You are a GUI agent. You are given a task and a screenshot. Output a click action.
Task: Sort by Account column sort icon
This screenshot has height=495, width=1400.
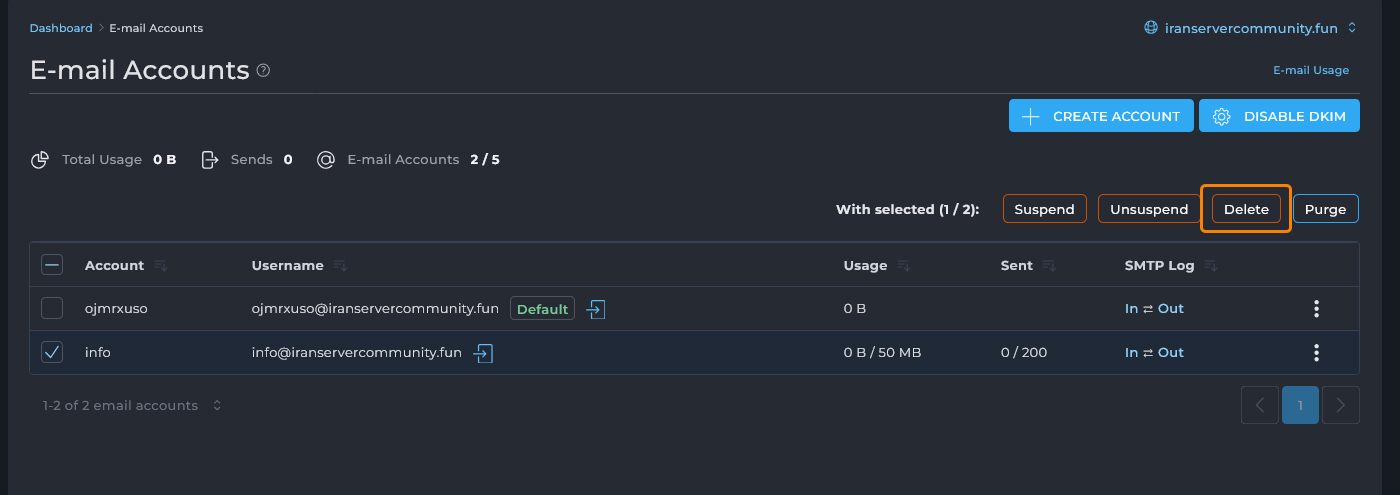(161, 266)
